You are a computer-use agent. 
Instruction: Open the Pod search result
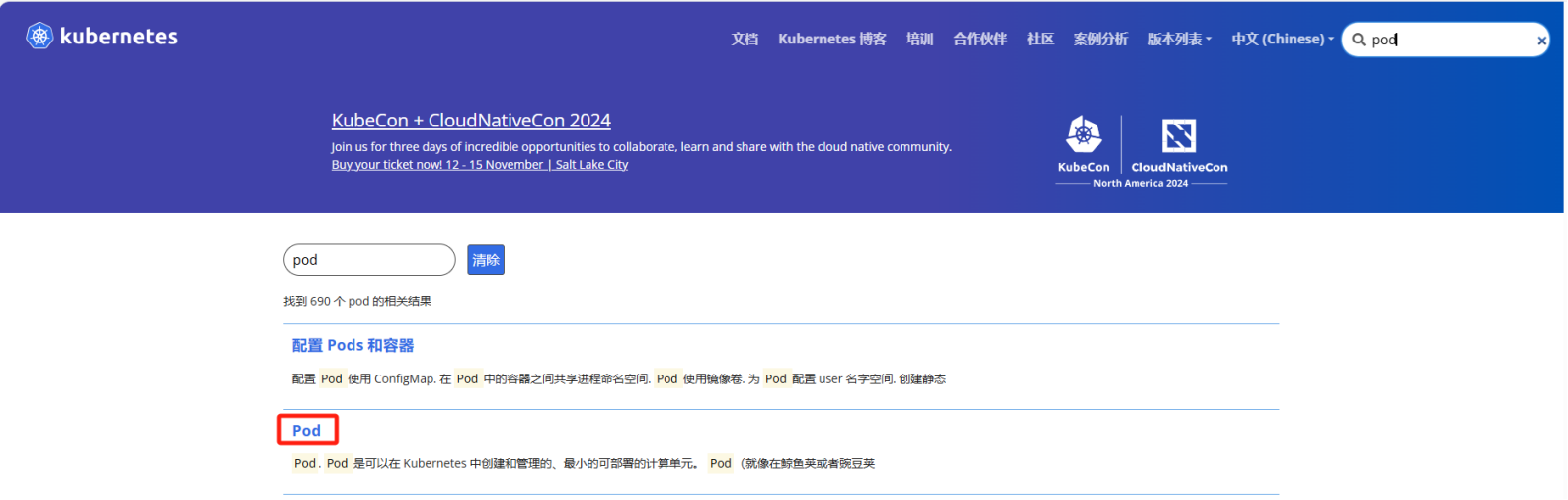click(x=306, y=431)
